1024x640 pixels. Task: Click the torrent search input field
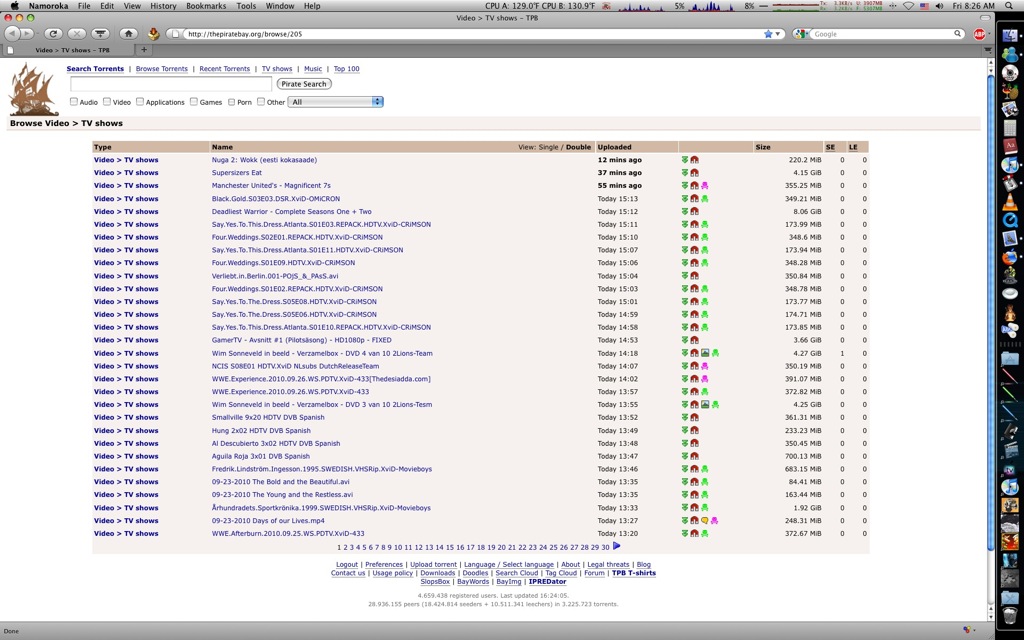pos(170,84)
